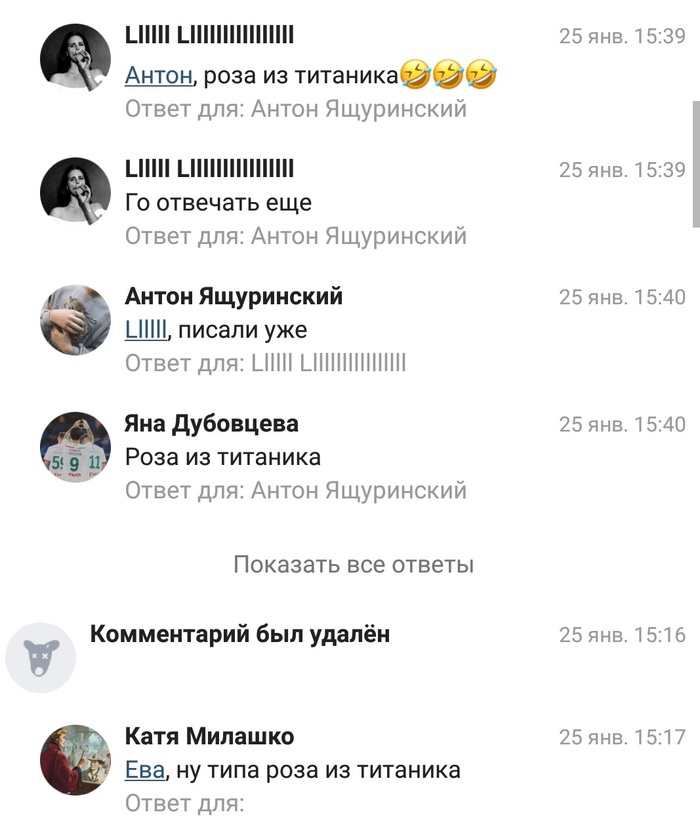Open the first LIIIII commenter's avatar
The image size is (700, 827).
[75, 57]
